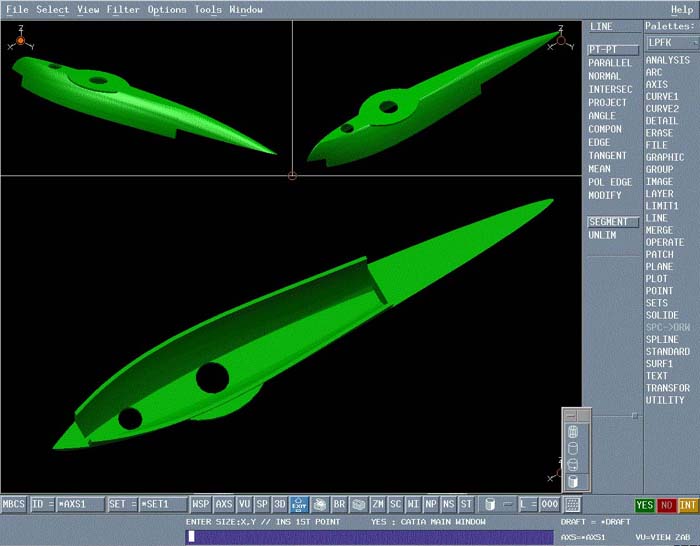Open the Tools menu
The width and height of the screenshot is (700, 546).
(x=207, y=9)
